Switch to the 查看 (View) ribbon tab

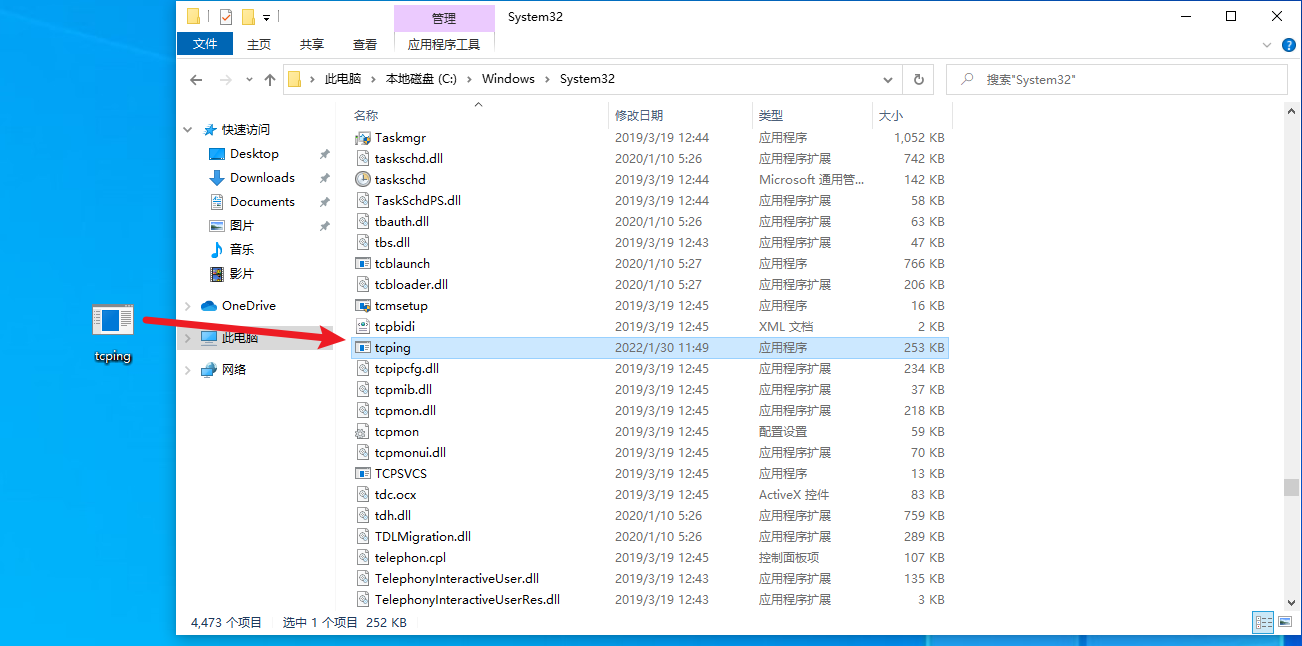coord(365,44)
